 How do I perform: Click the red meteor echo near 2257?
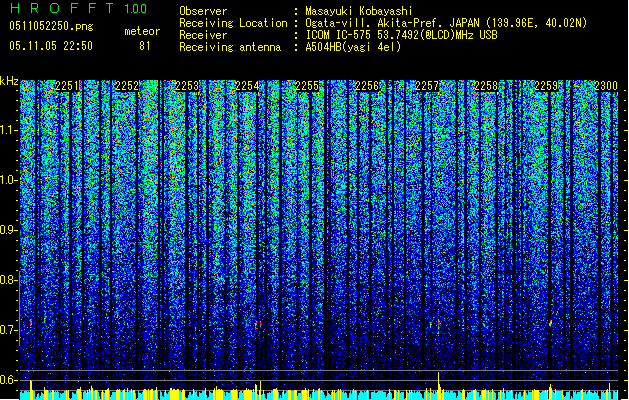coord(438,323)
